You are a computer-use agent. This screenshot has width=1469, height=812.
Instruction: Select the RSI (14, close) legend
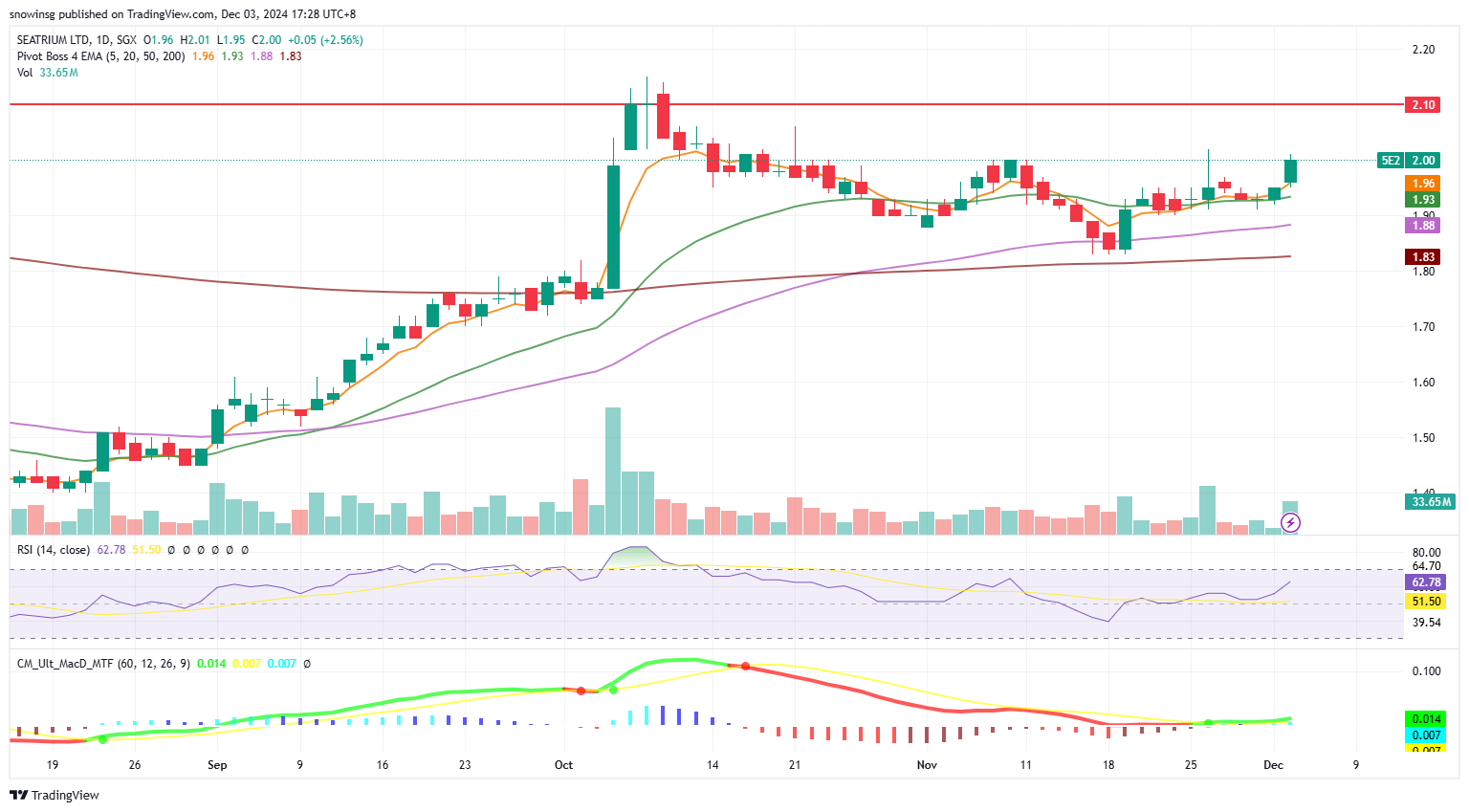(x=53, y=550)
